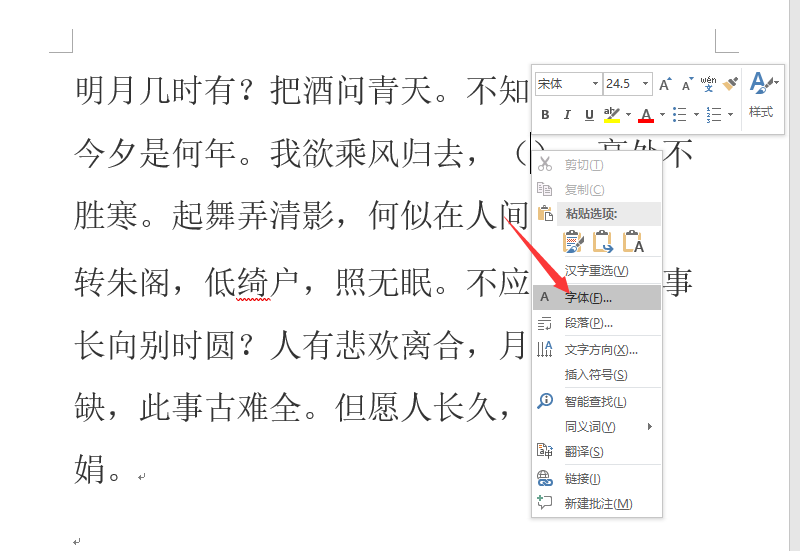Viewport: 800px width, 551px height.
Task: Click the New Comment icon
Action: click(545, 503)
